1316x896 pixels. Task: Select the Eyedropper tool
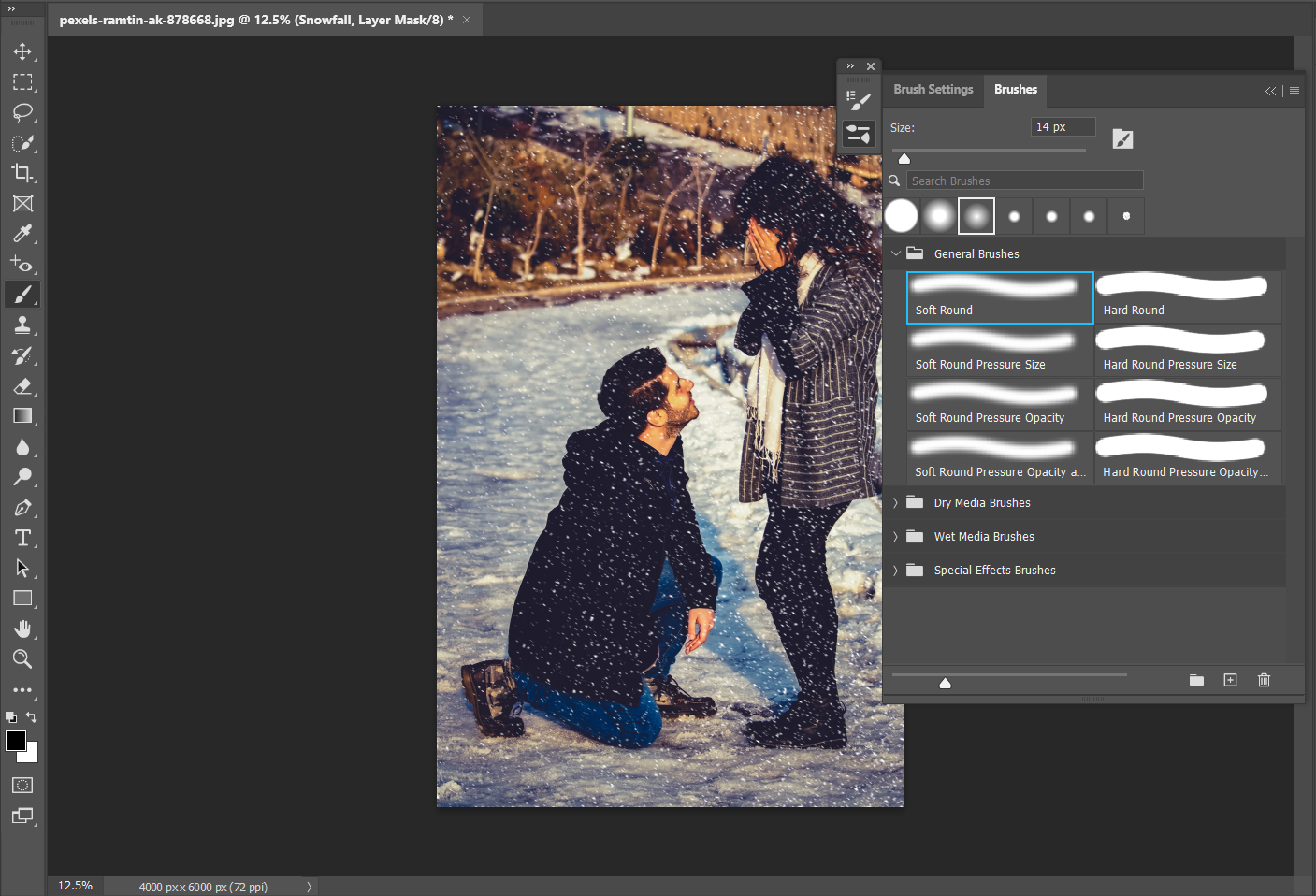coord(22,233)
